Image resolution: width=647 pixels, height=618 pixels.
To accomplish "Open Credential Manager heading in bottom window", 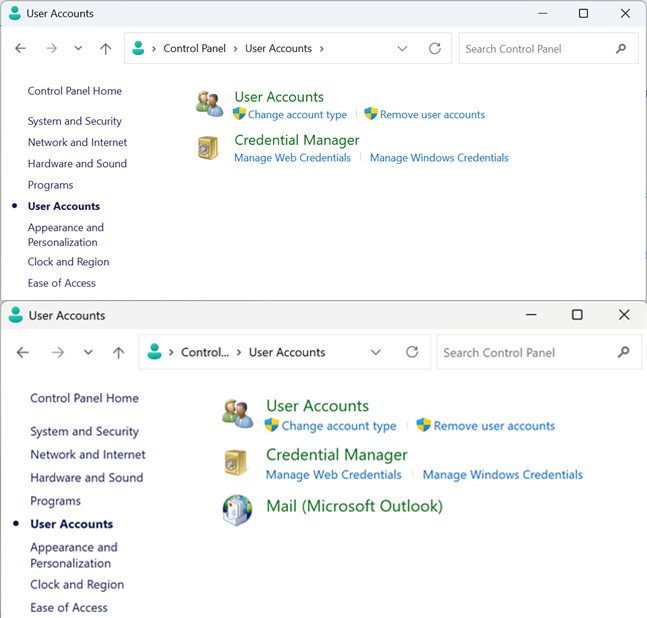I will [337, 455].
